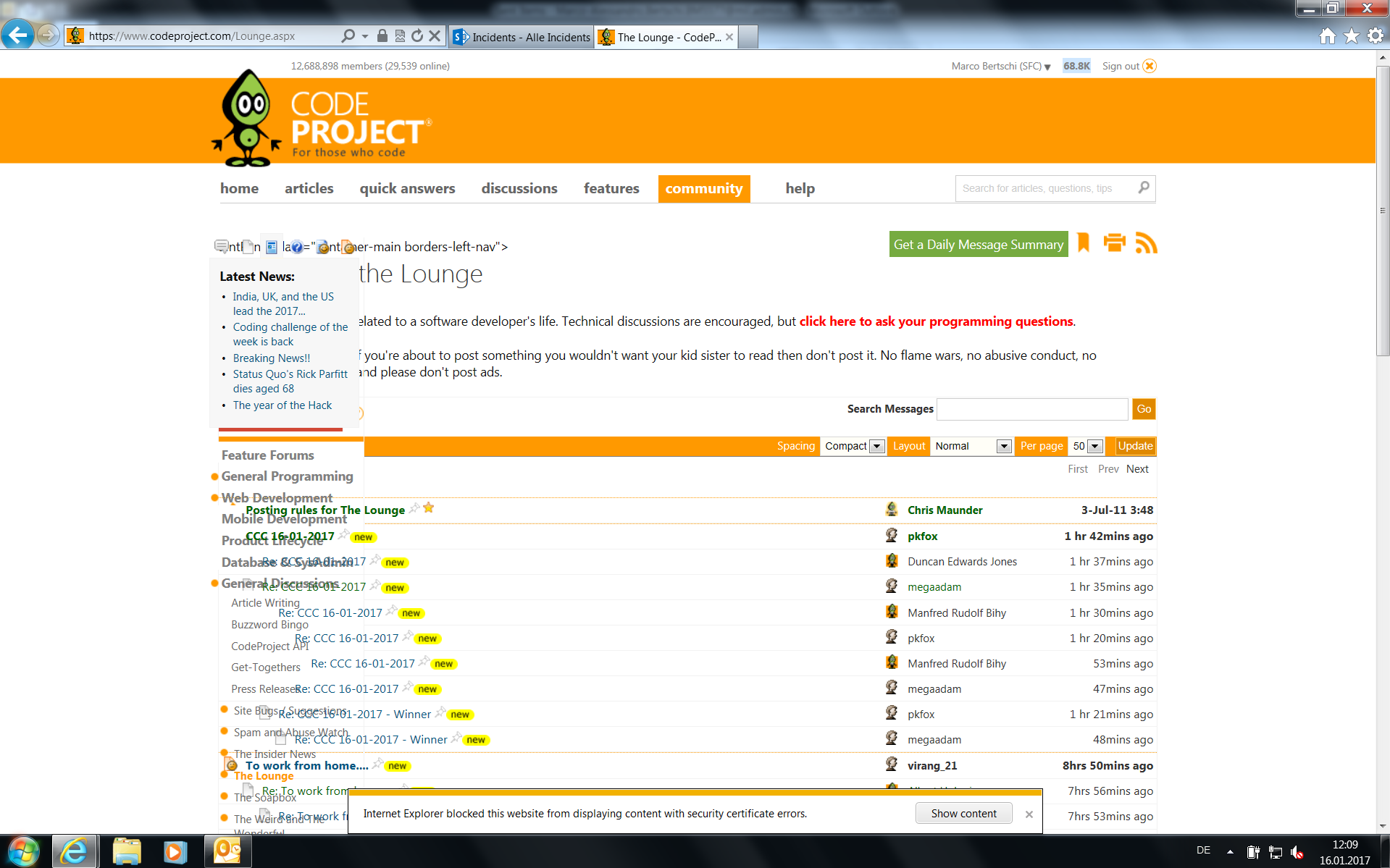Open a new blank browser tab

click(x=749, y=37)
